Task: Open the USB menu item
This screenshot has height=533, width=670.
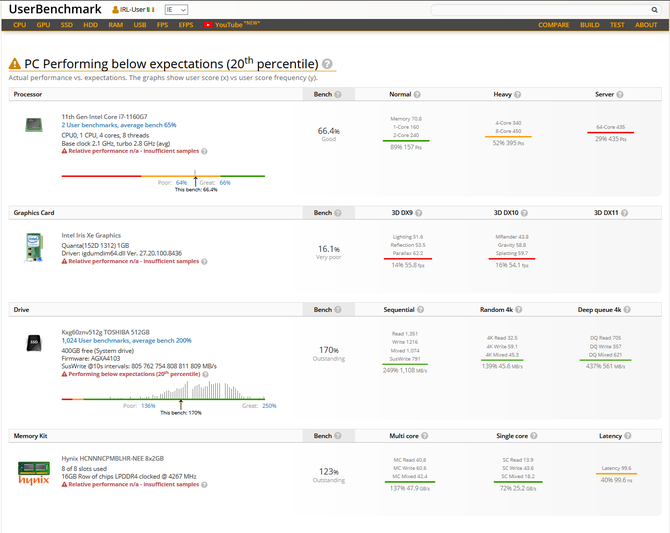Action: point(140,25)
